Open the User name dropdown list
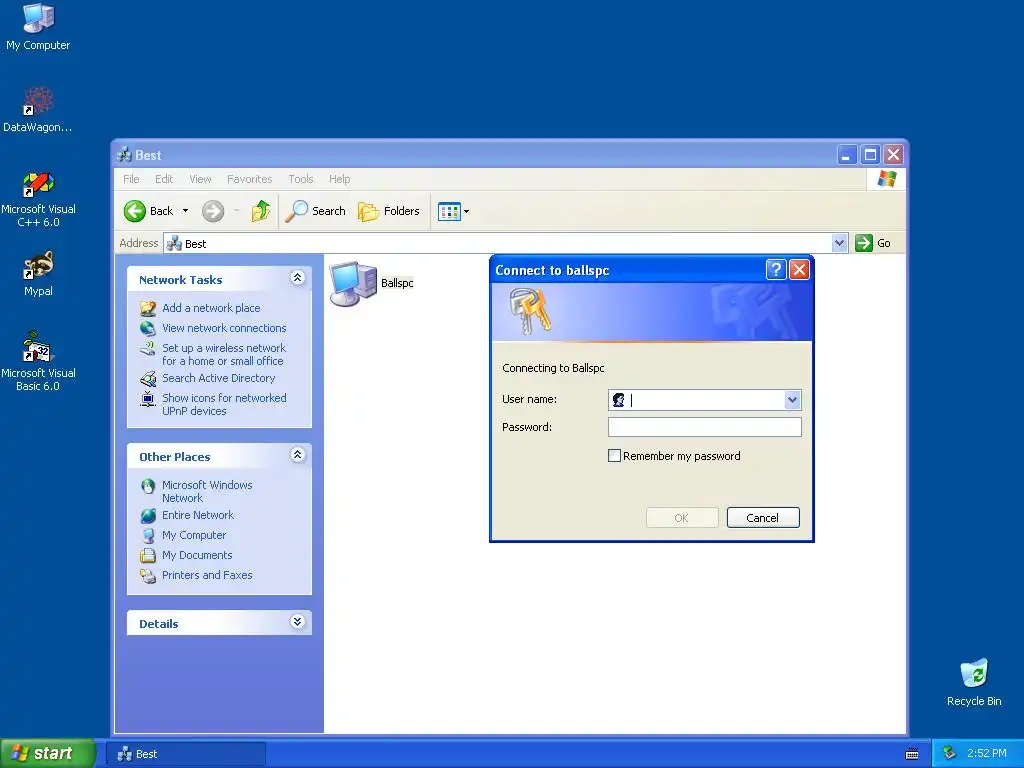The image size is (1024, 768). pos(792,400)
